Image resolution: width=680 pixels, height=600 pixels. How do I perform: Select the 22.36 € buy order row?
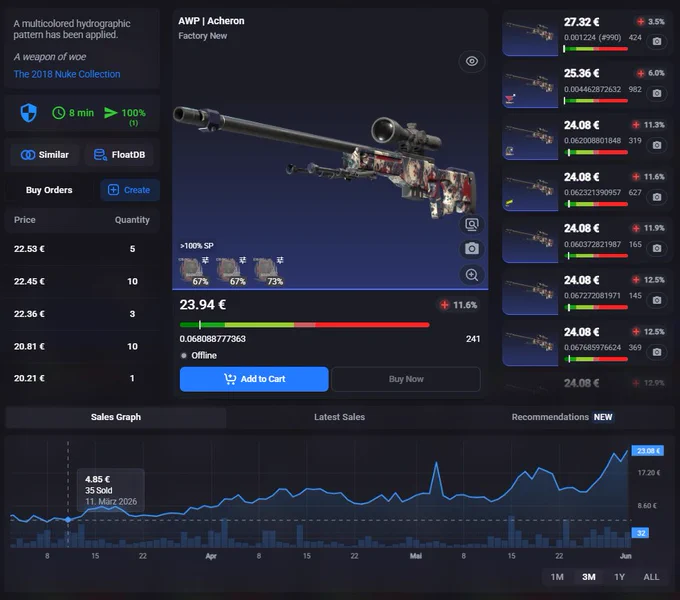point(82,314)
